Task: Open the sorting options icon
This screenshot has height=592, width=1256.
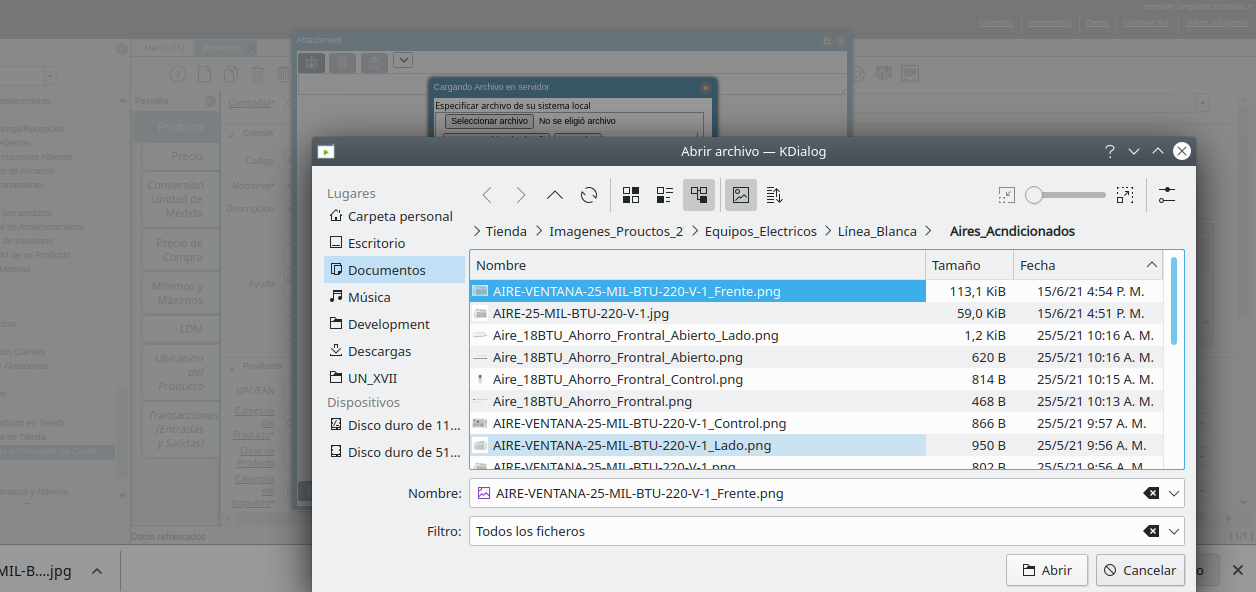Action: pyautogui.click(x=773, y=194)
